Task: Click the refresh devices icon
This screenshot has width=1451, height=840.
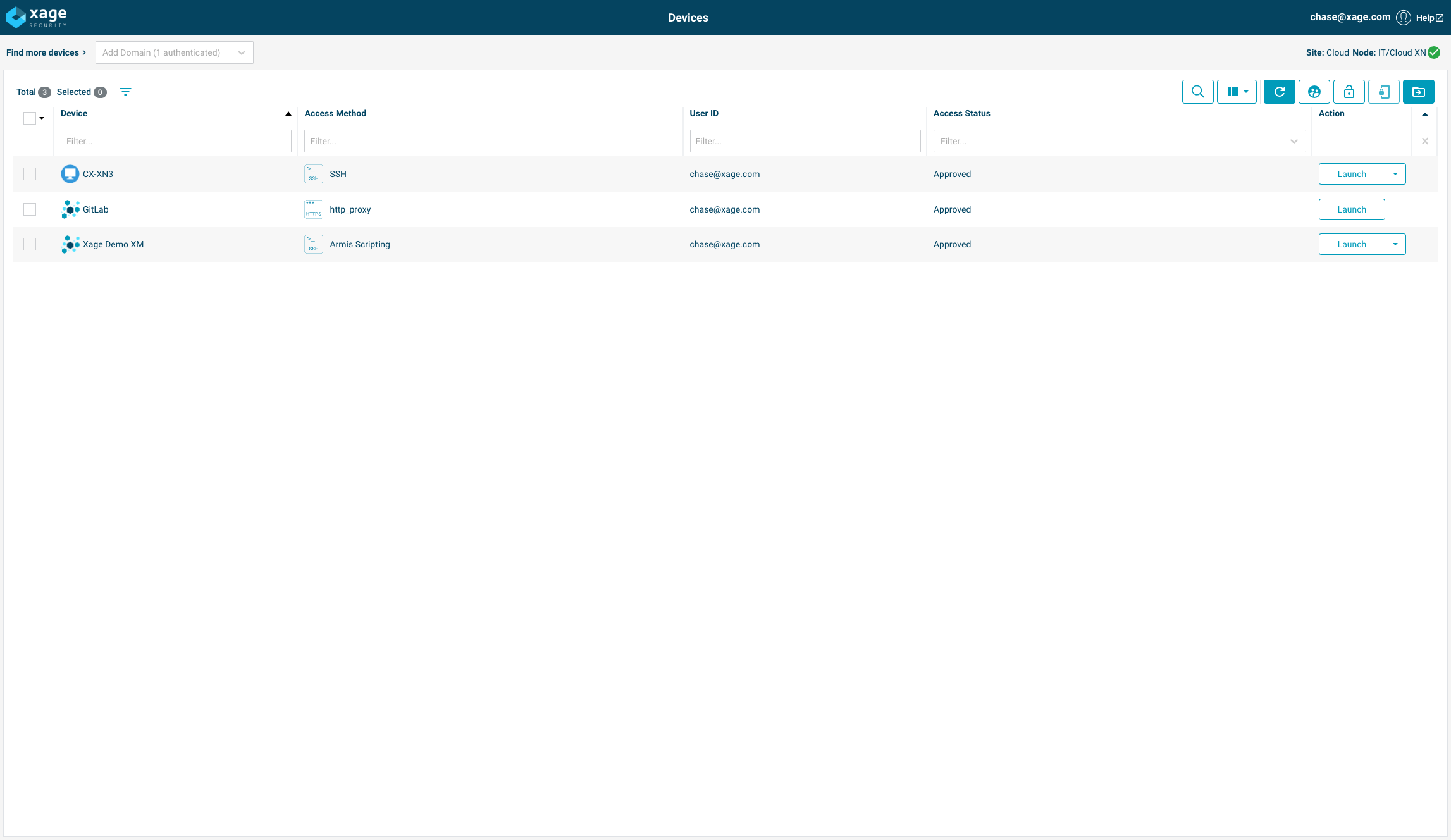Action: [1279, 92]
